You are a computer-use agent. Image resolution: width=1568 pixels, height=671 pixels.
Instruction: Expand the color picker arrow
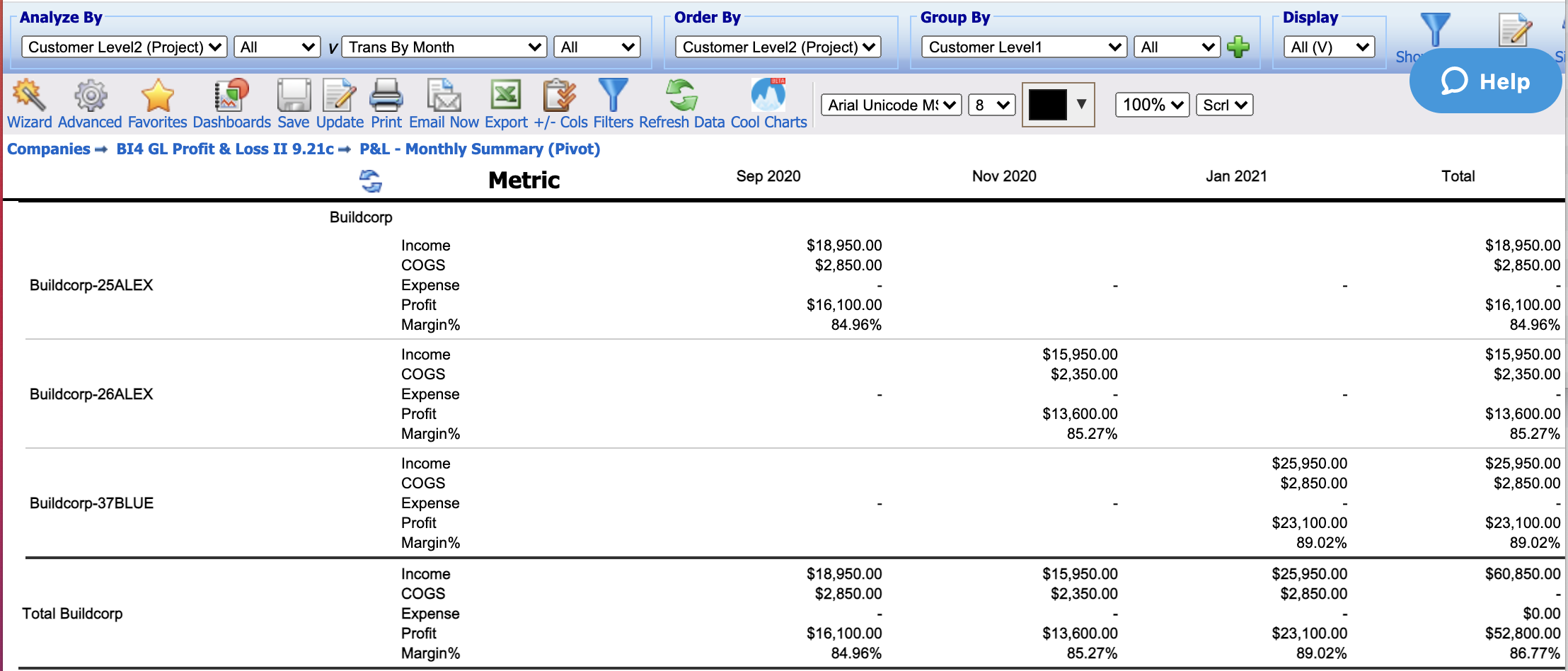click(1081, 104)
